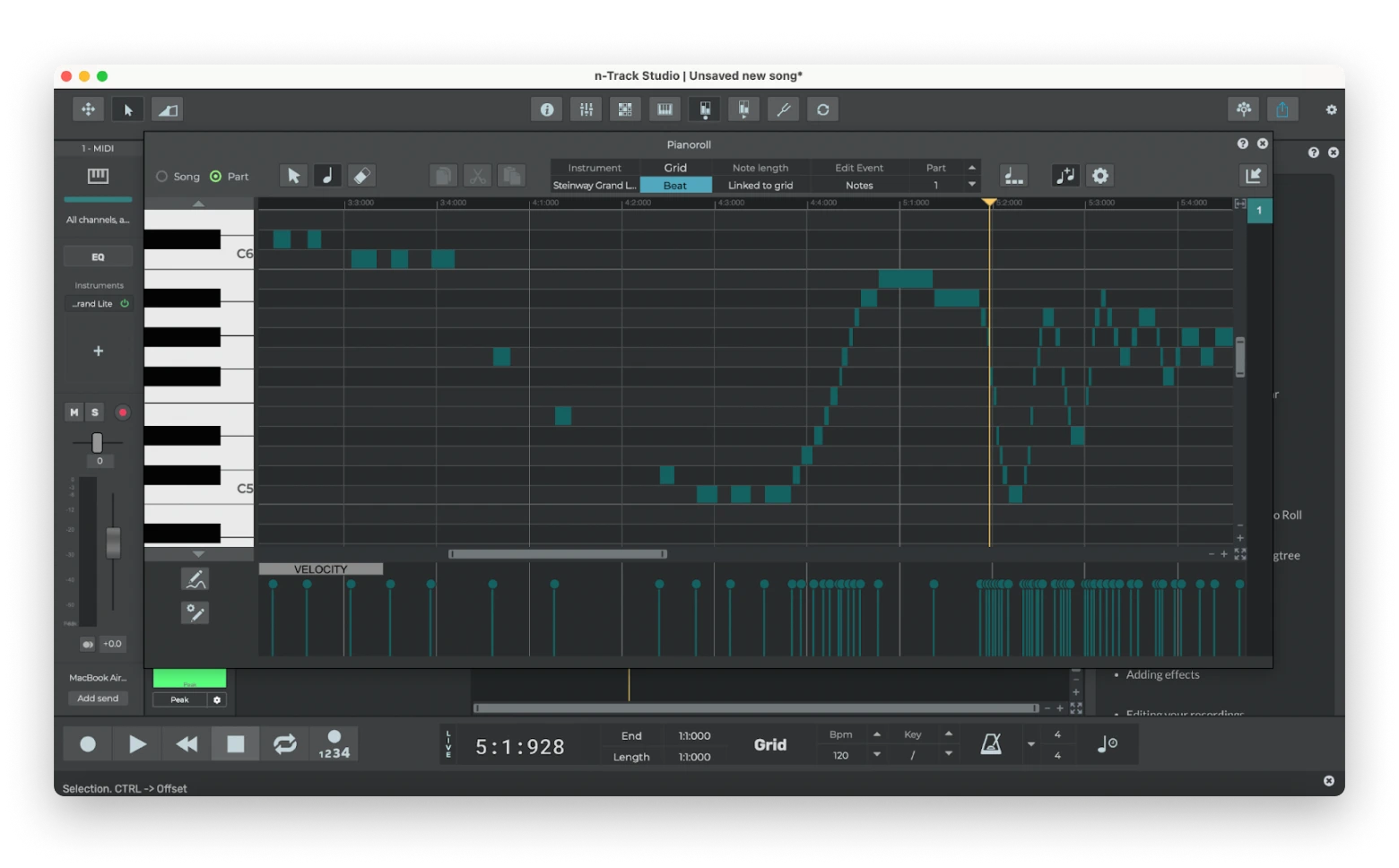Click the pianoroll pop-out/export icon

pyautogui.click(x=1253, y=176)
